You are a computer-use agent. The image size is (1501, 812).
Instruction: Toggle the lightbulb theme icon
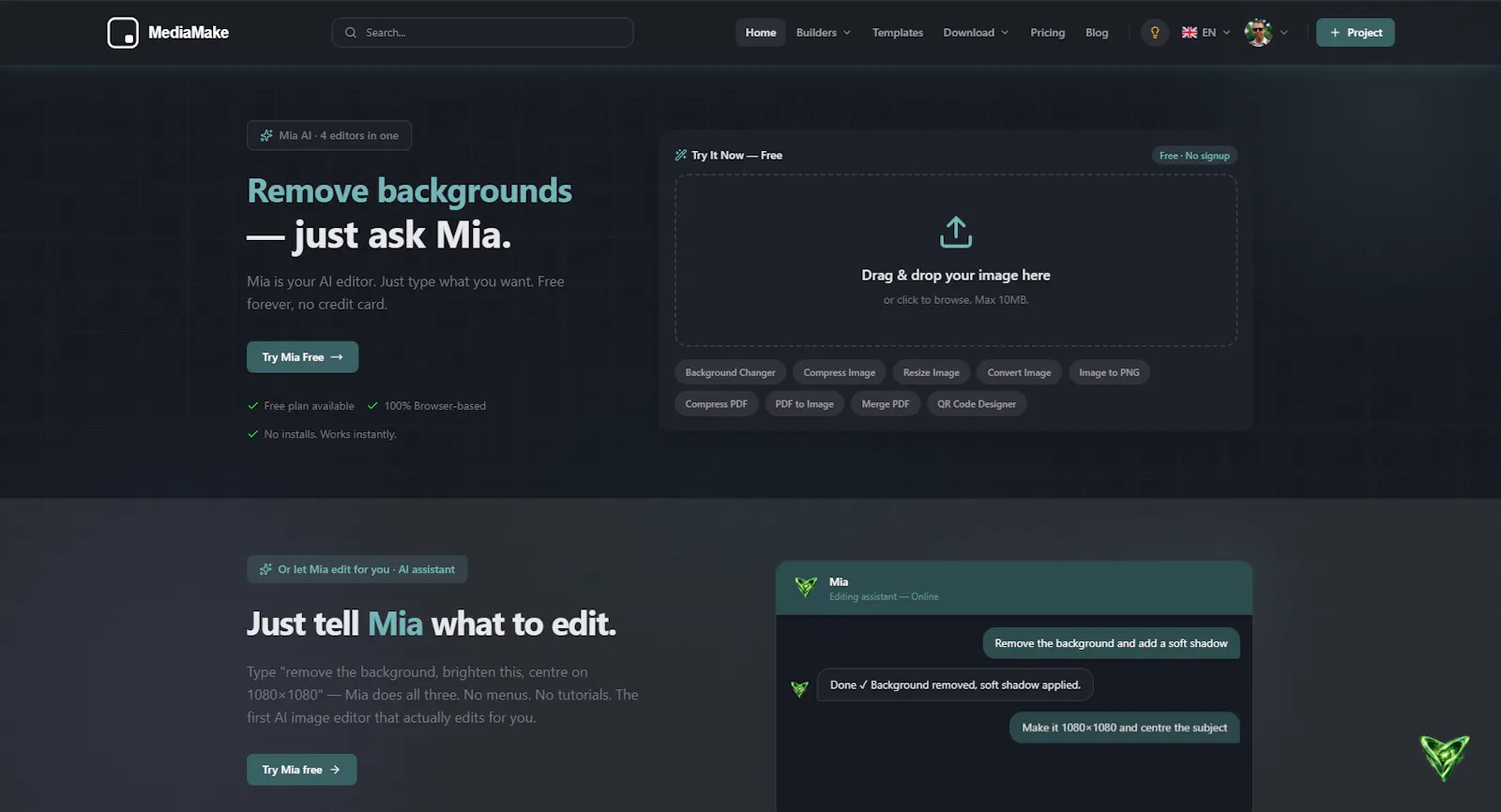click(1155, 33)
